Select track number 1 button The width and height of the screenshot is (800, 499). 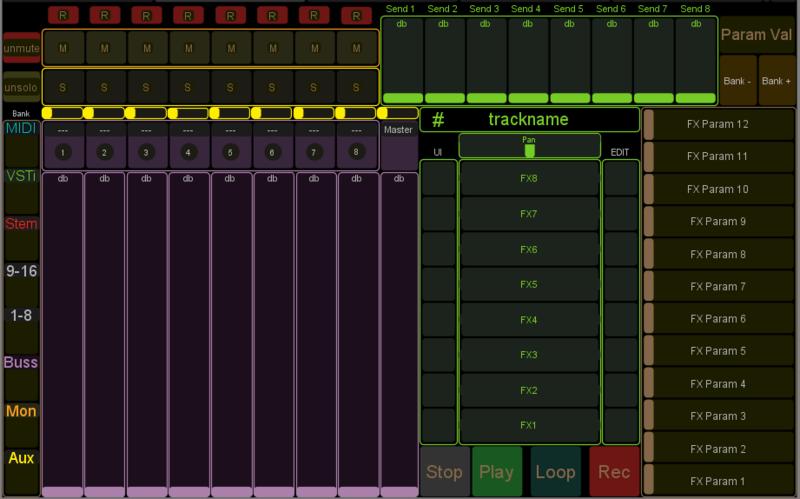[63, 152]
